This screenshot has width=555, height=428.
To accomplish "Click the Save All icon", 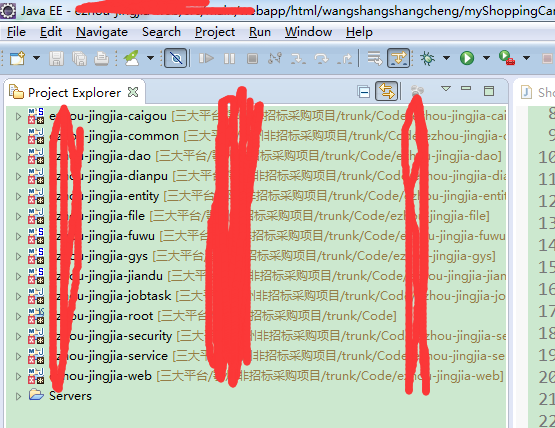I will pos(79,58).
